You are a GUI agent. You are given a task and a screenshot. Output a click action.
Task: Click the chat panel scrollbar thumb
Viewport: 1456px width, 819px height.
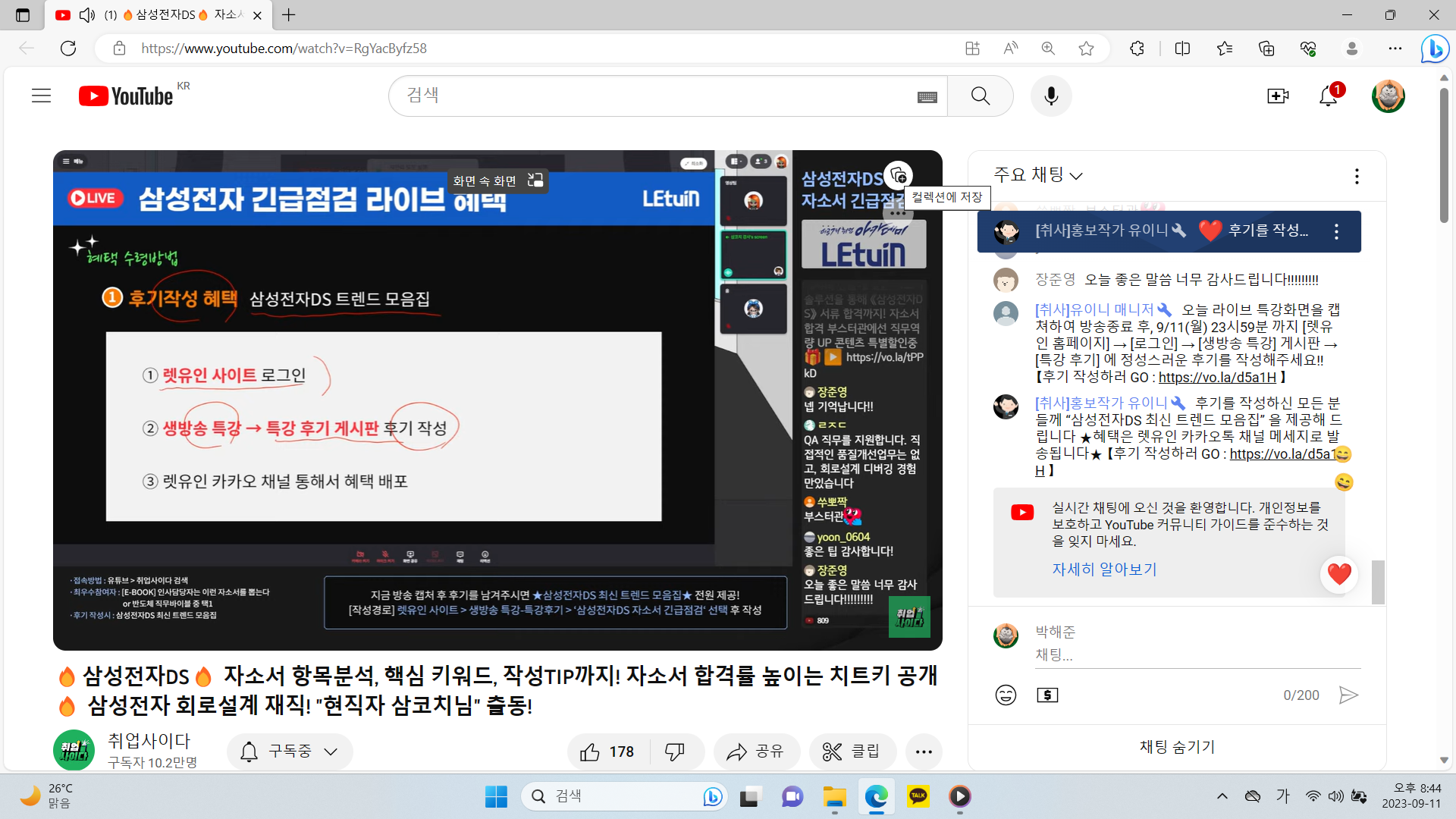[1378, 582]
